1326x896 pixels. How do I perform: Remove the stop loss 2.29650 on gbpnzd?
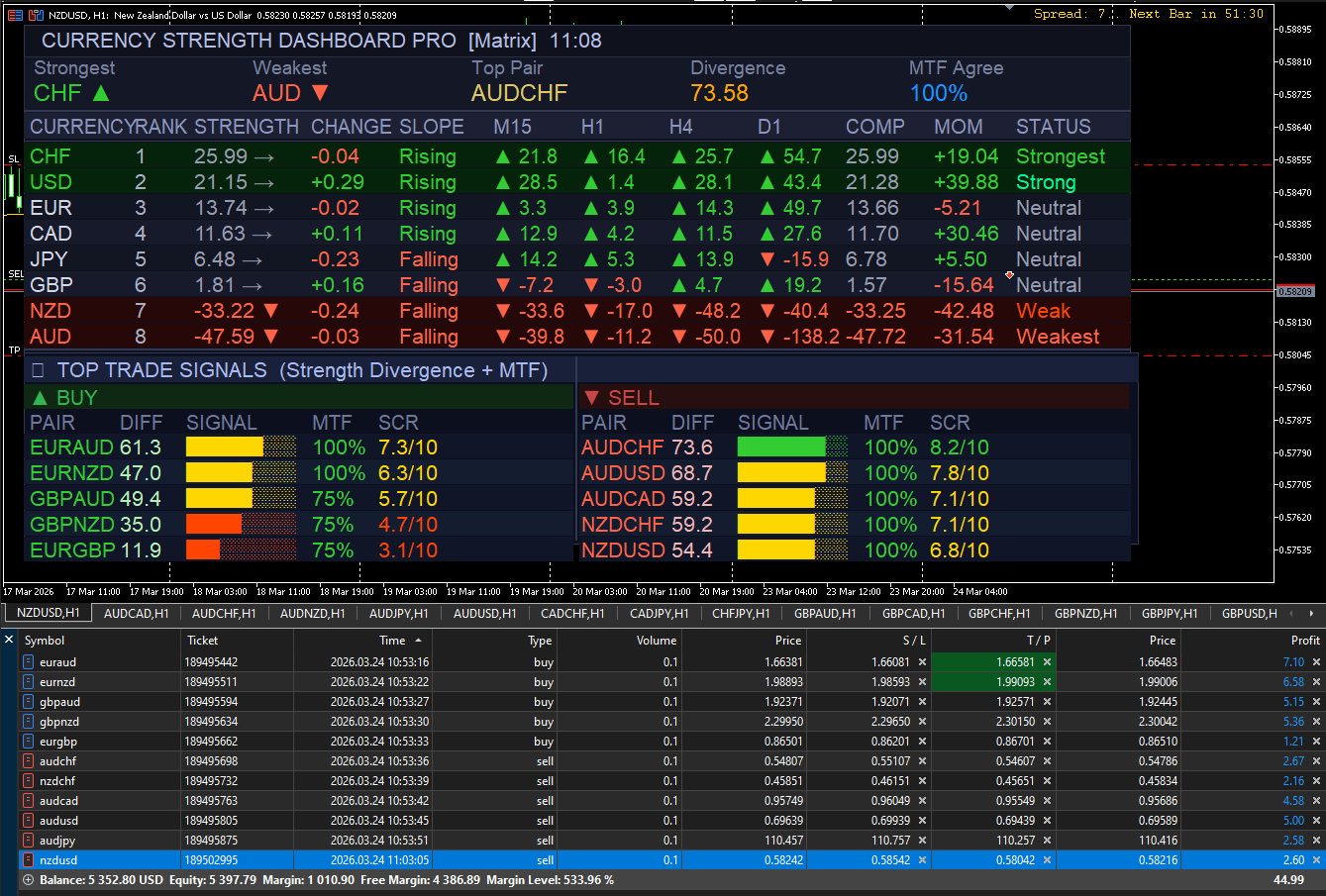pos(922,722)
